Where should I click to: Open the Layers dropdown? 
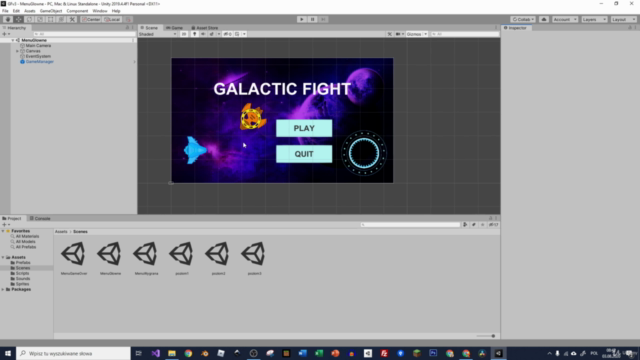[594, 19]
